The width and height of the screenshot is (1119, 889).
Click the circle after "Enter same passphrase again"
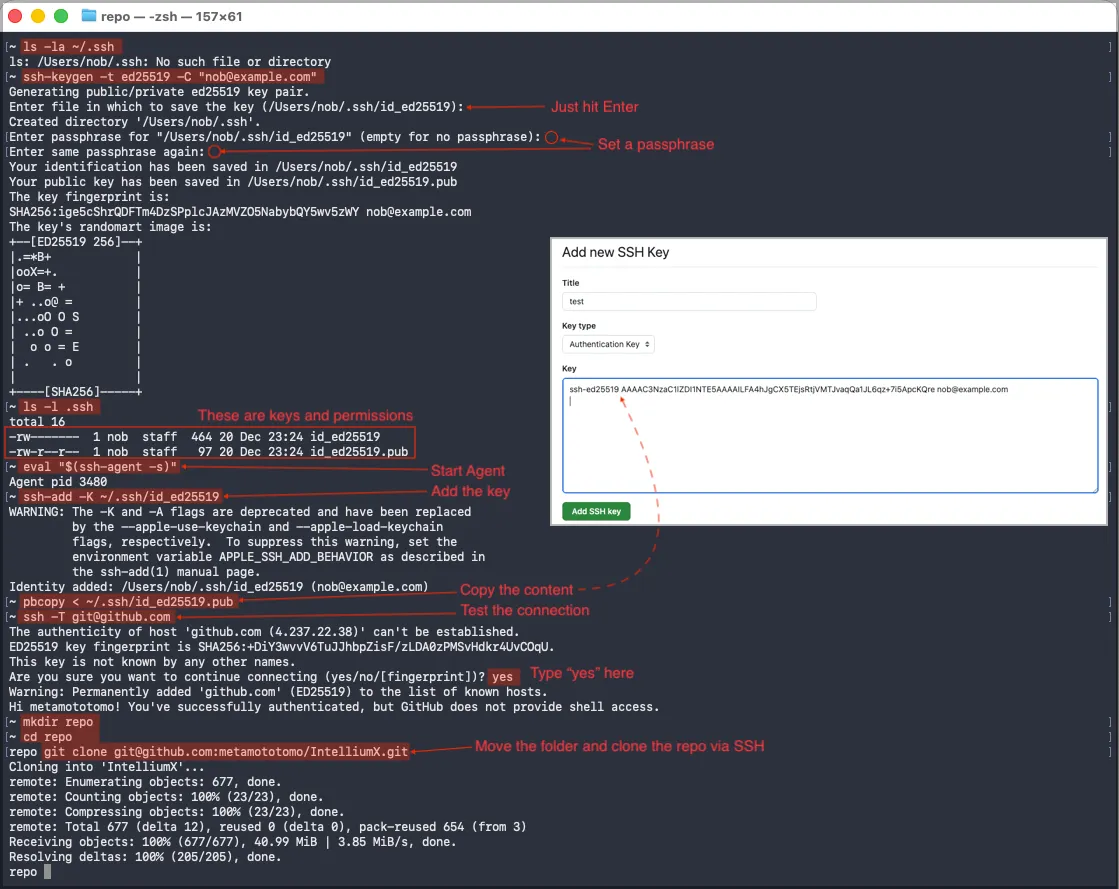214,152
